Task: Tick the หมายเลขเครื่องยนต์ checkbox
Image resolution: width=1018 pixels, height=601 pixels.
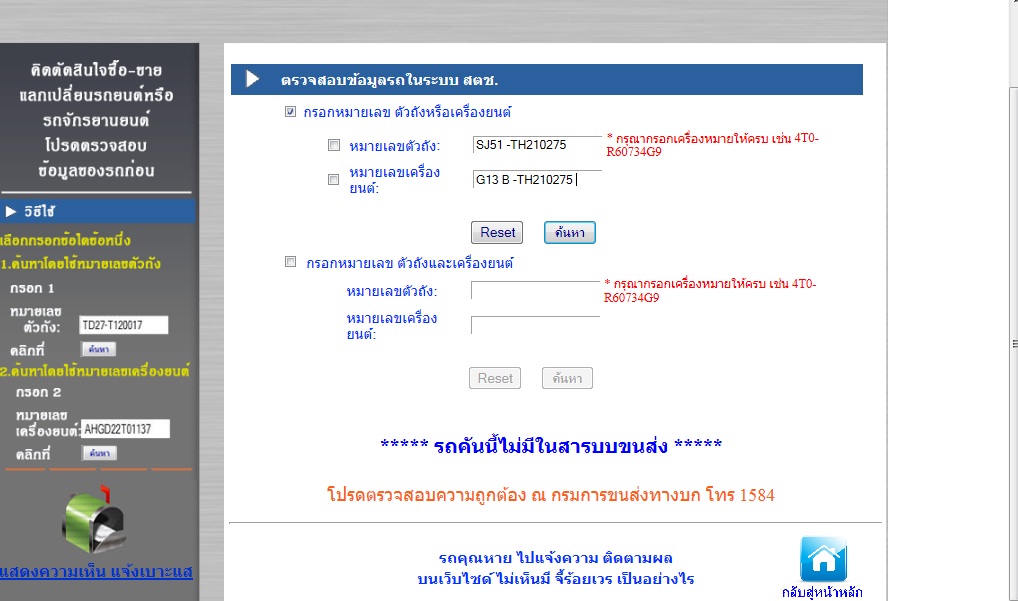Action: pyautogui.click(x=334, y=180)
